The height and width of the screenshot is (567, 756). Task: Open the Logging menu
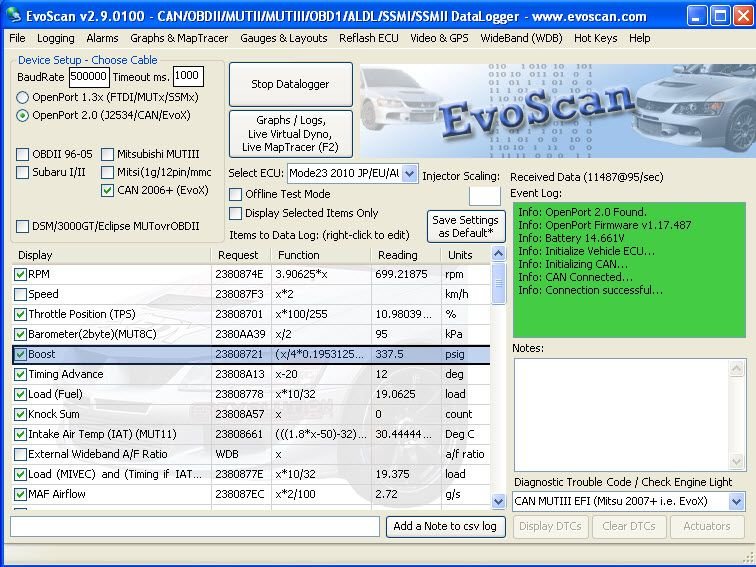tap(56, 38)
